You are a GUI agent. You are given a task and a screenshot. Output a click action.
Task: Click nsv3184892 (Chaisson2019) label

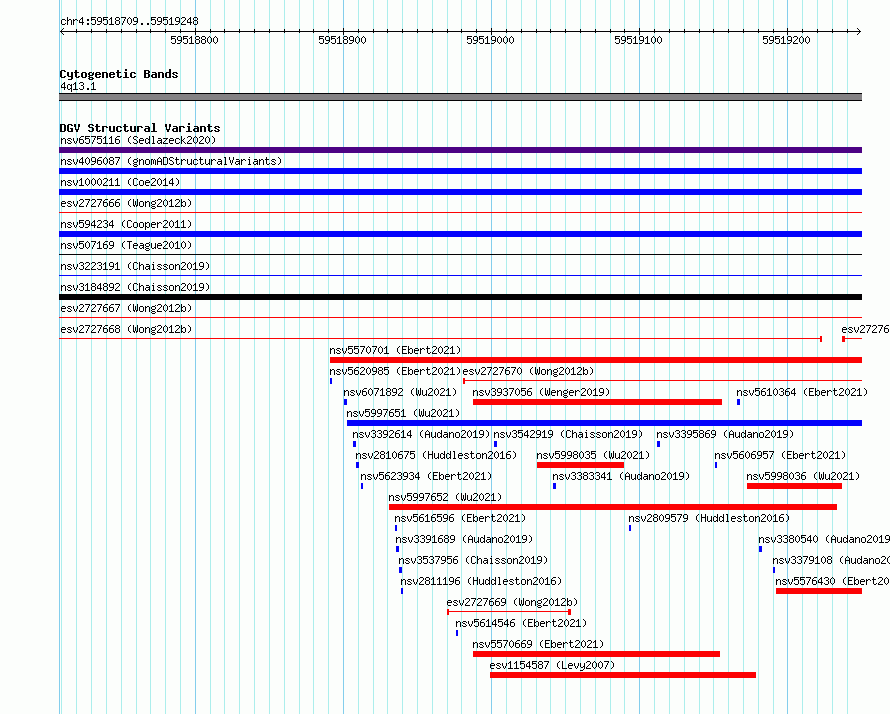[135, 287]
